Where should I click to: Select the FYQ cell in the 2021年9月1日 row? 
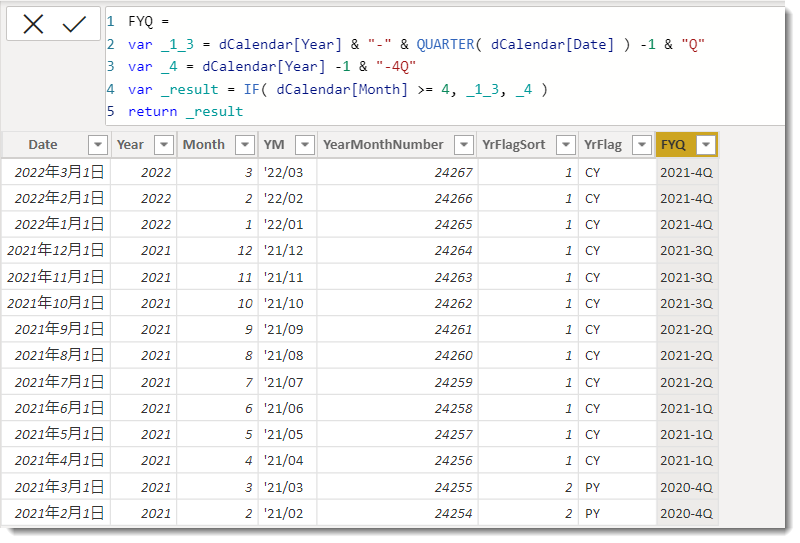(686, 329)
